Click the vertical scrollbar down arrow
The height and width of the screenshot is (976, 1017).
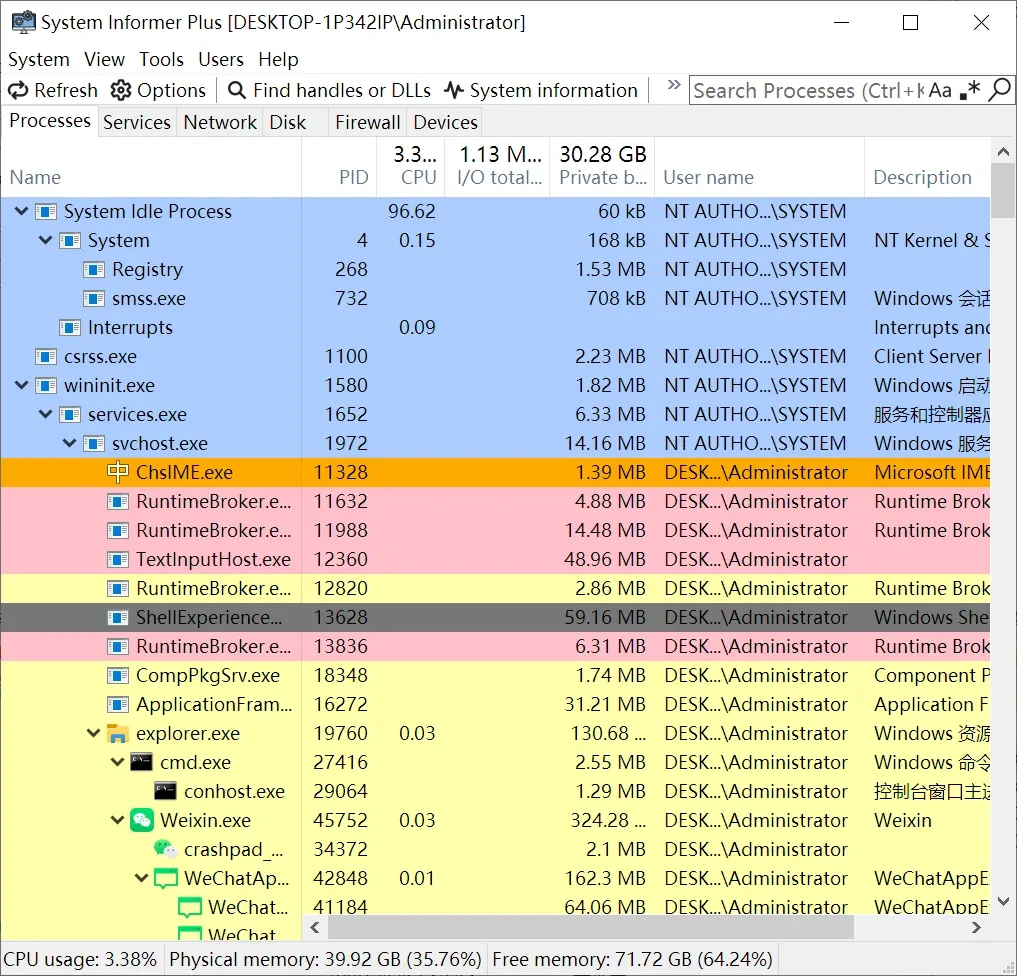1003,901
